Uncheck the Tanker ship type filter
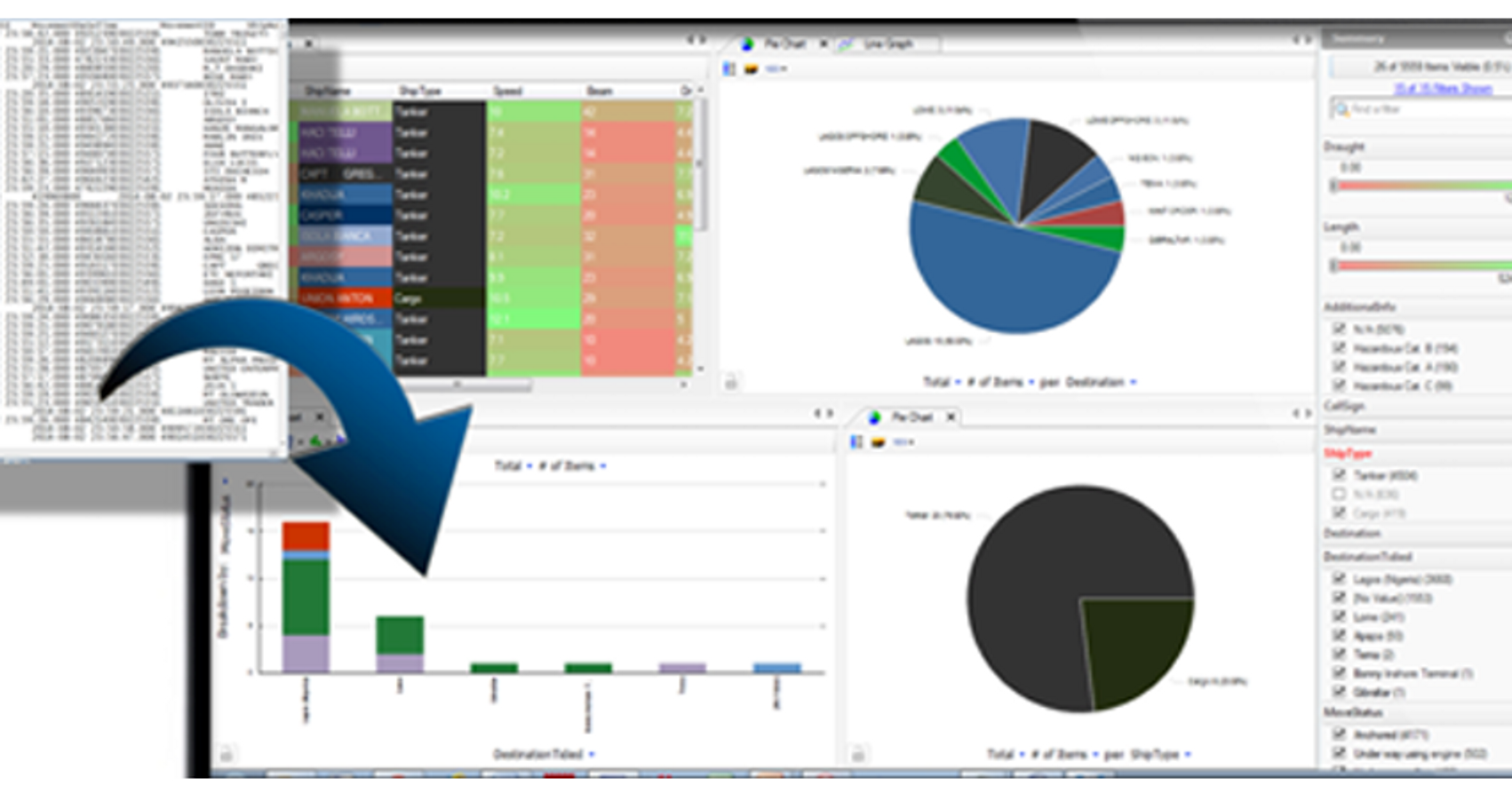The image size is (1512, 794). [x=1339, y=475]
